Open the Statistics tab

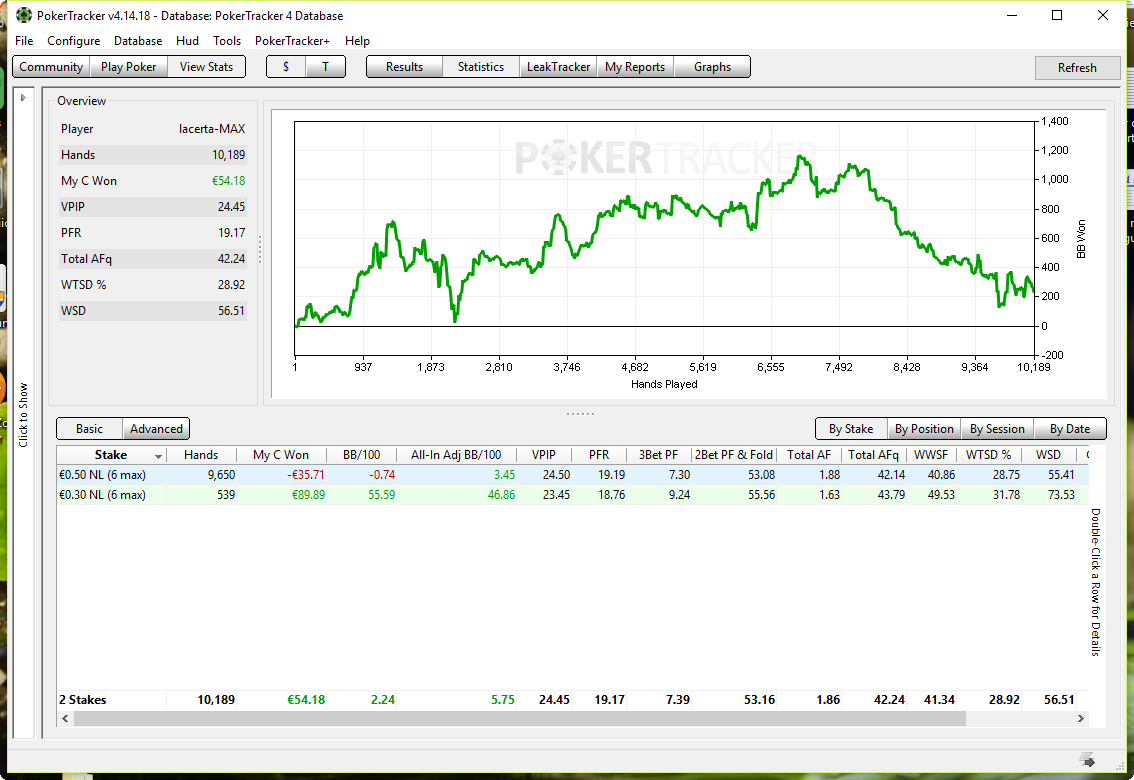click(481, 67)
